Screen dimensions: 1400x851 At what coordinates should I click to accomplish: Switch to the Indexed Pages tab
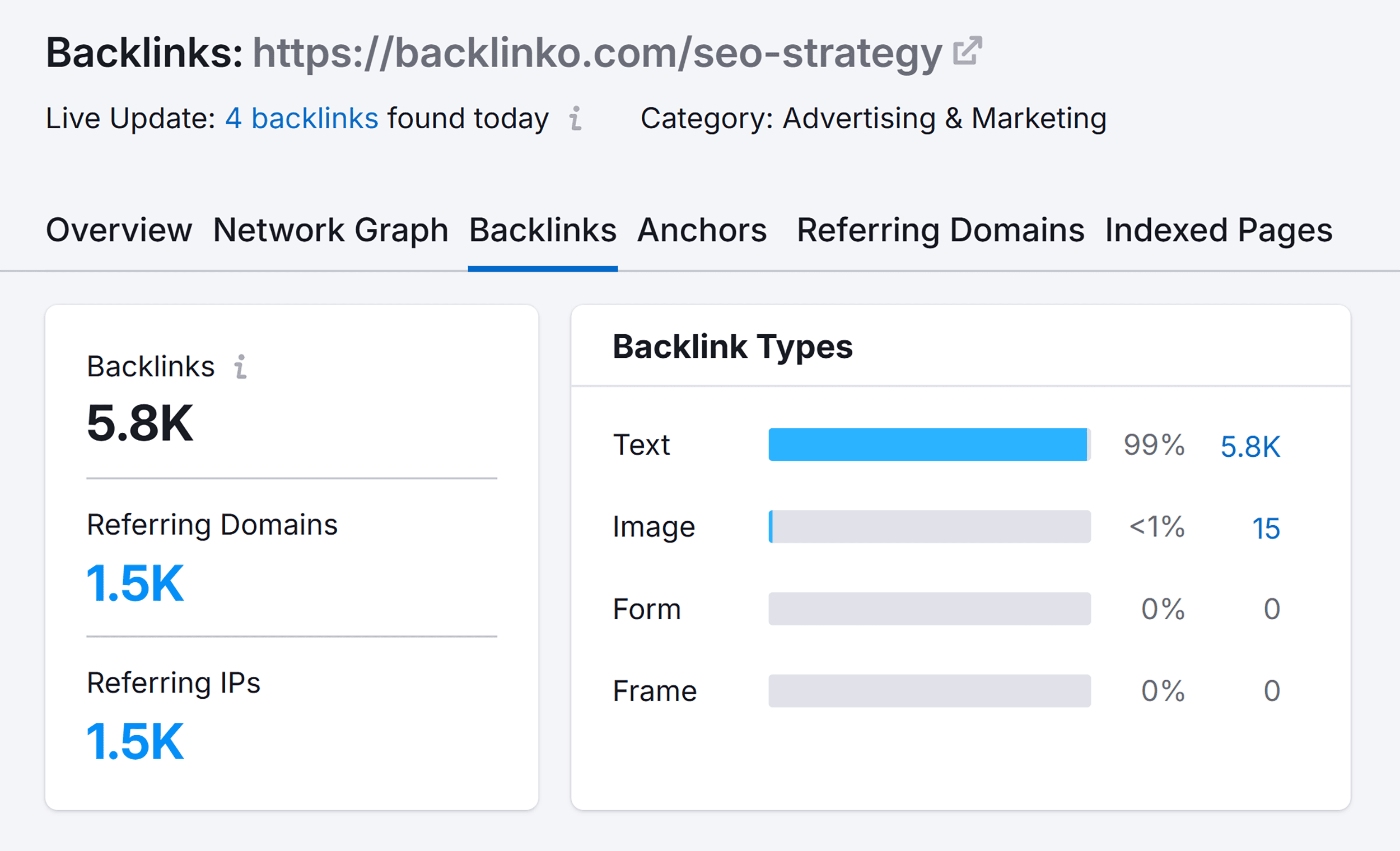[1218, 230]
